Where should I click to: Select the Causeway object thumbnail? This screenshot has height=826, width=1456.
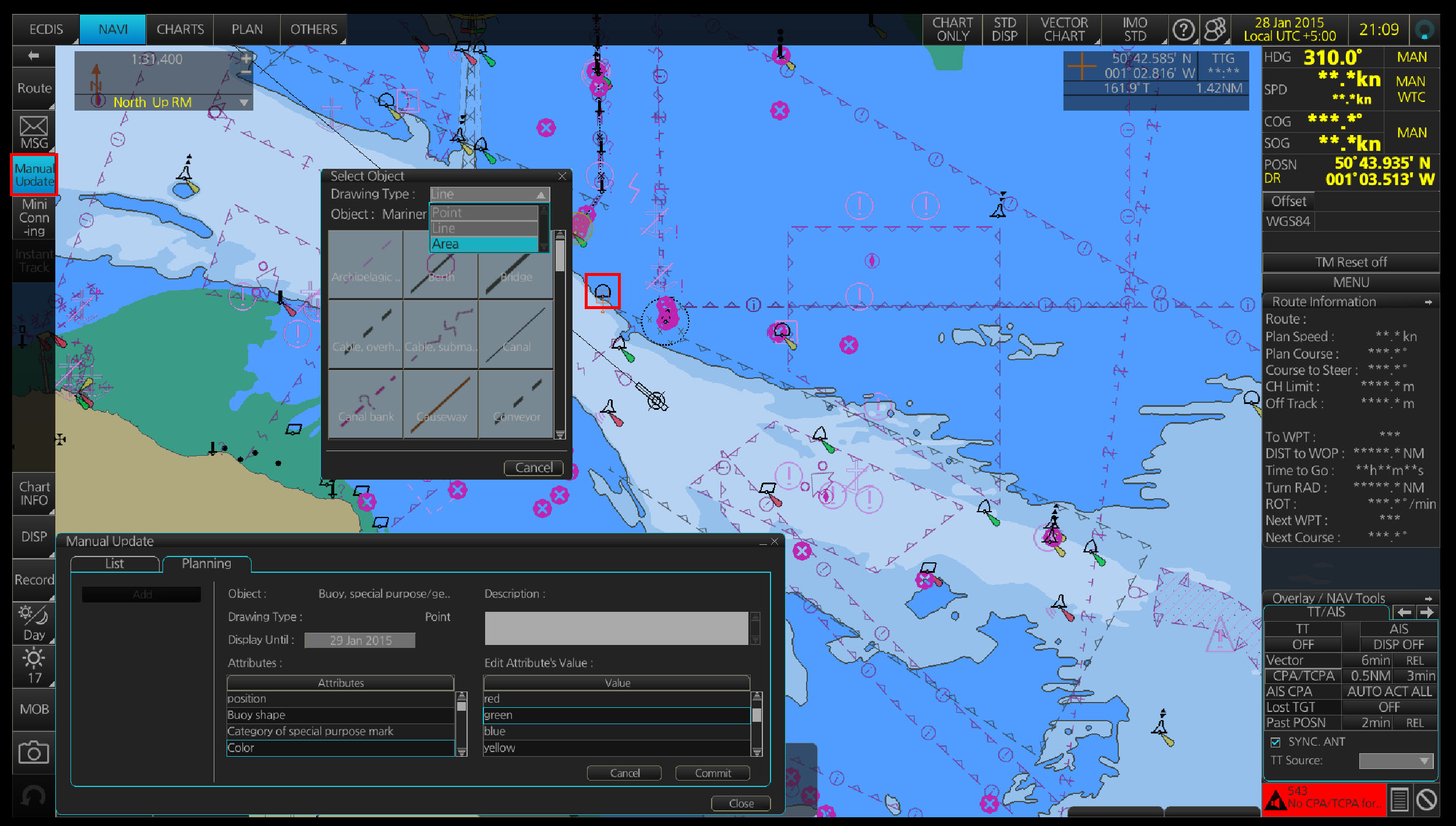pos(441,404)
